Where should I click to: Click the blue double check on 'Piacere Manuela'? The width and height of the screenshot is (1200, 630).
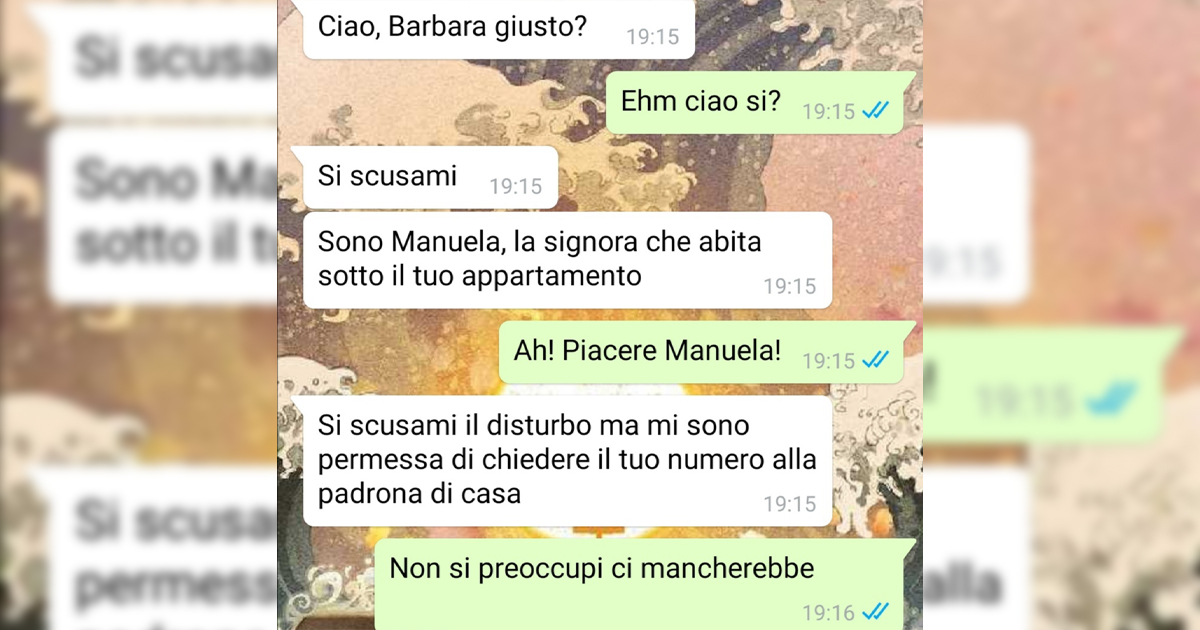(x=875, y=359)
